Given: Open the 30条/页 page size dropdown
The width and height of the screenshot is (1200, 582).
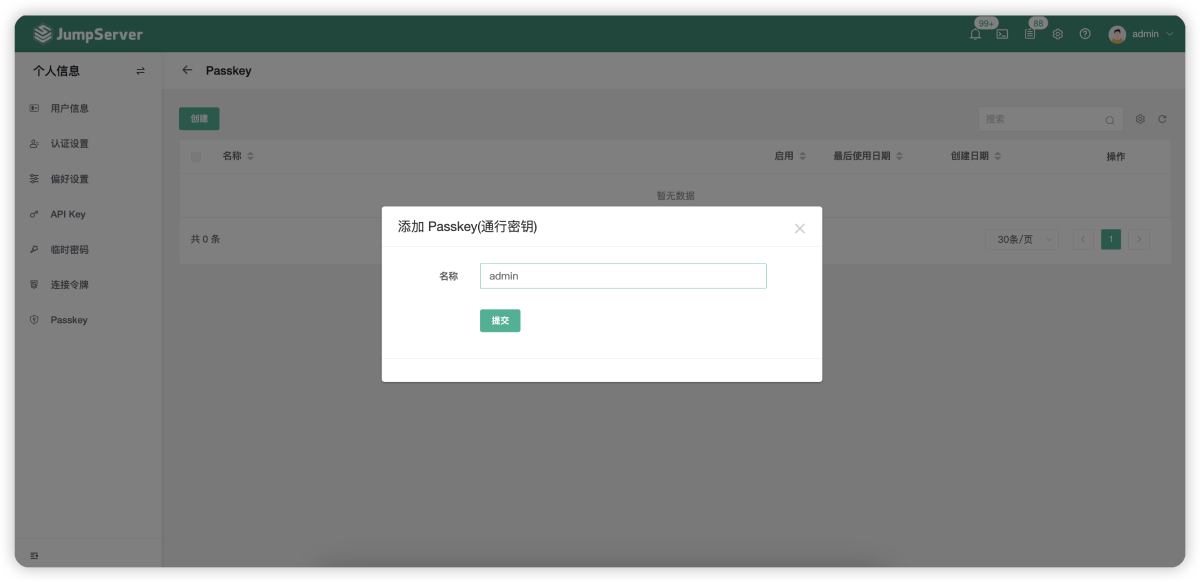Looking at the screenshot, I should click(1021, 239).
